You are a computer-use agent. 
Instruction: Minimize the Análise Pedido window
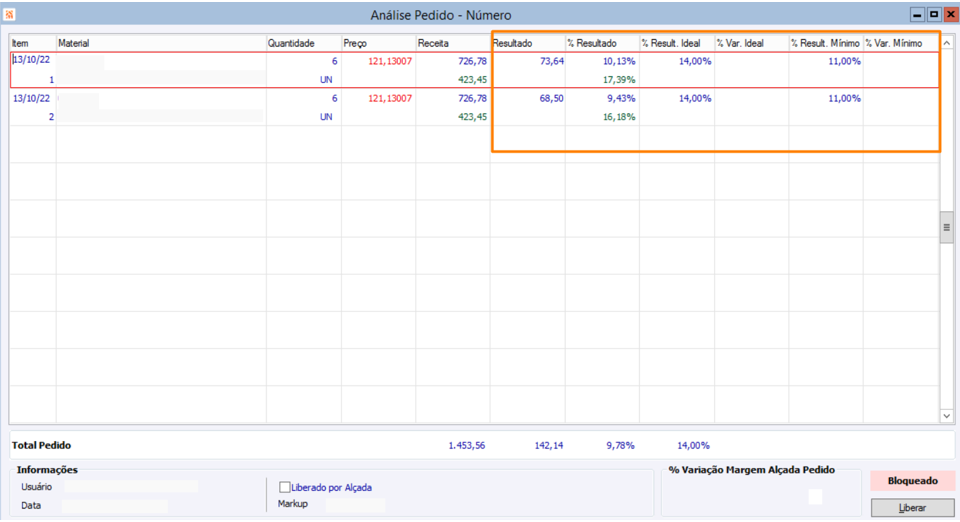tap(917, 15)
